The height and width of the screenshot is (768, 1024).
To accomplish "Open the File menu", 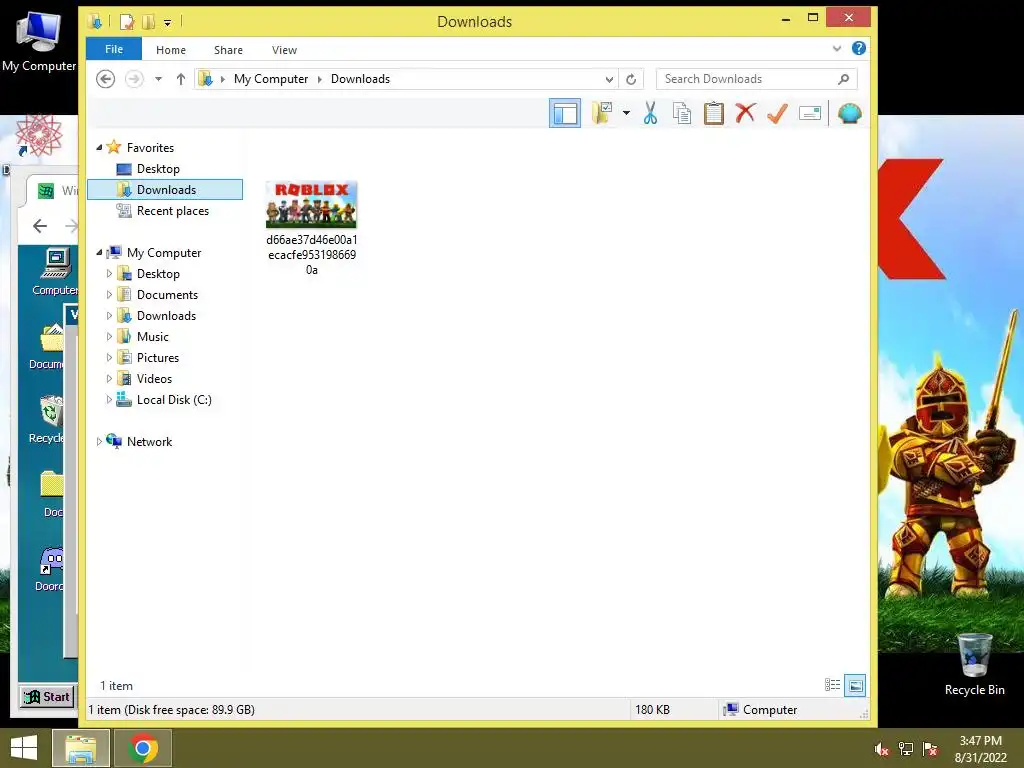I will 114,49.
